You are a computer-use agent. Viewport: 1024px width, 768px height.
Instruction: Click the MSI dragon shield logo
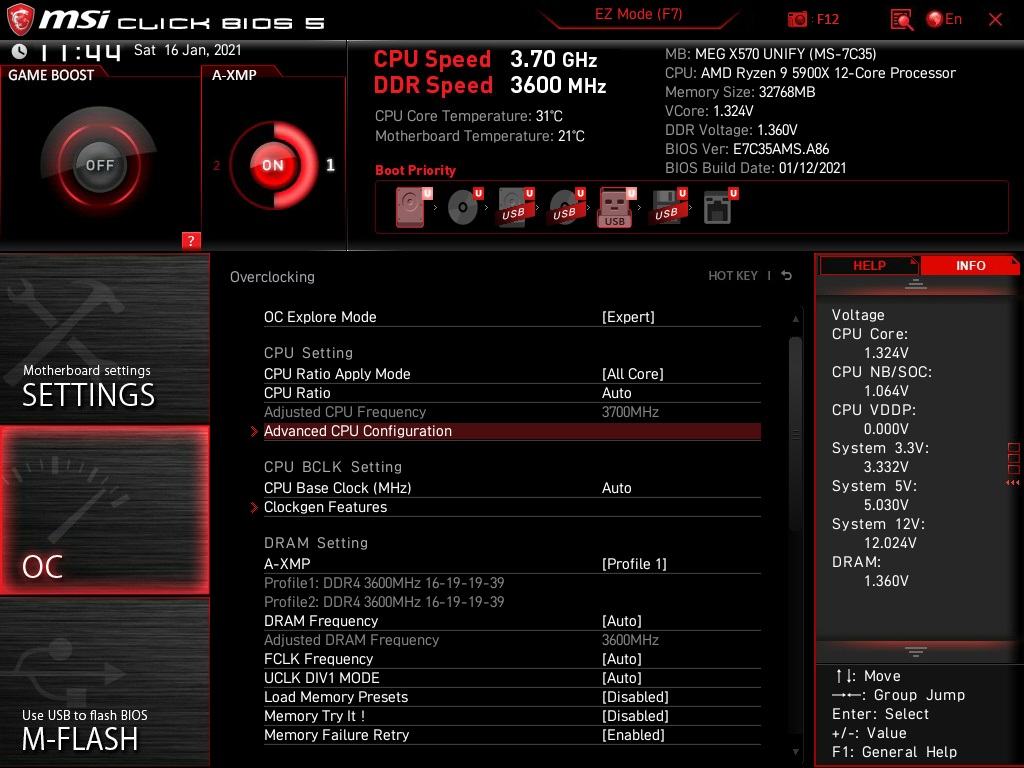point(20,19)
